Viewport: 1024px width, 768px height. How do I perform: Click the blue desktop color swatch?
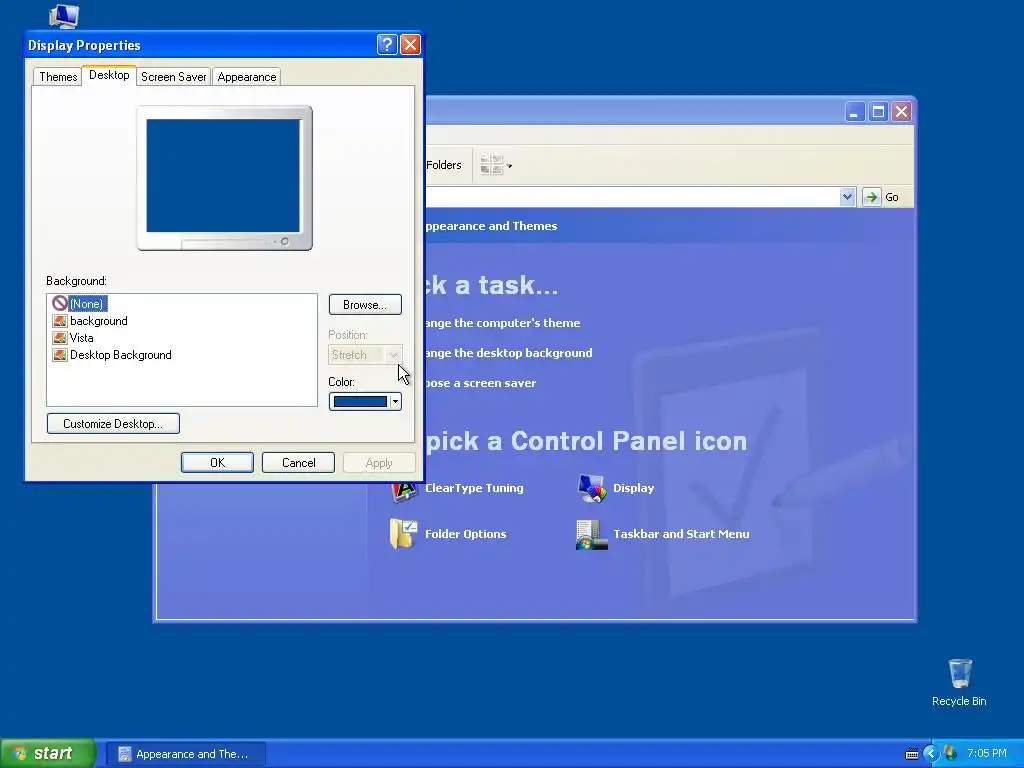coord(360,402)
